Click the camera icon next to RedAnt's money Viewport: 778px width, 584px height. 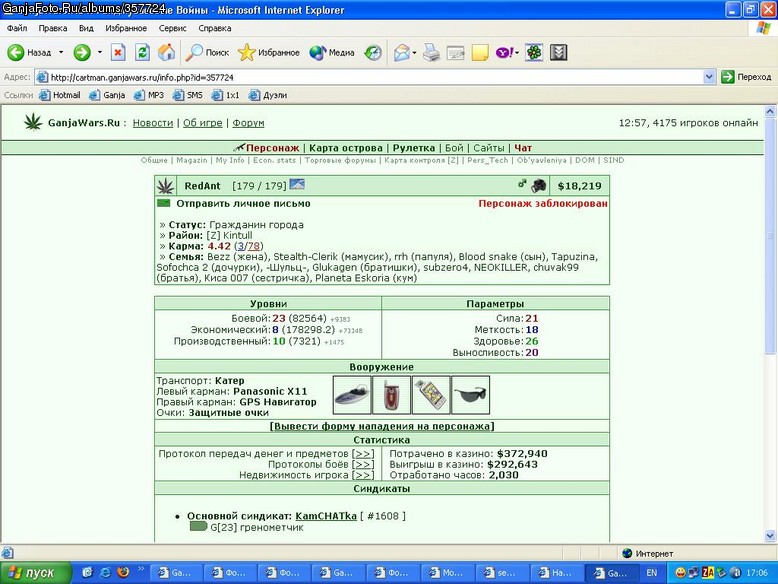click(x=538, y=186)
